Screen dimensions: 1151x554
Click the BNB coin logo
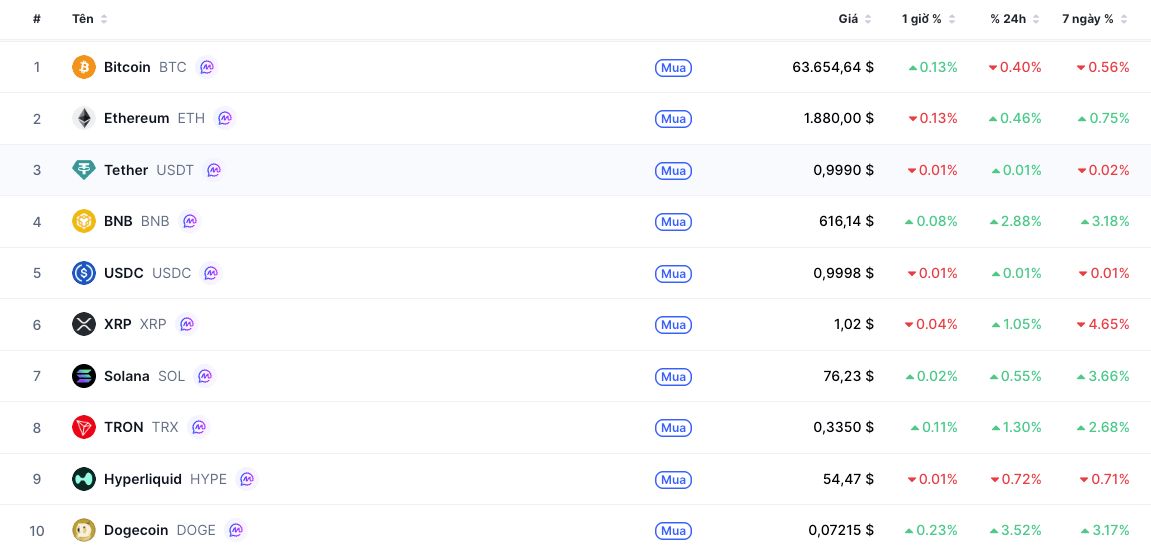click(x=84, y=221)
